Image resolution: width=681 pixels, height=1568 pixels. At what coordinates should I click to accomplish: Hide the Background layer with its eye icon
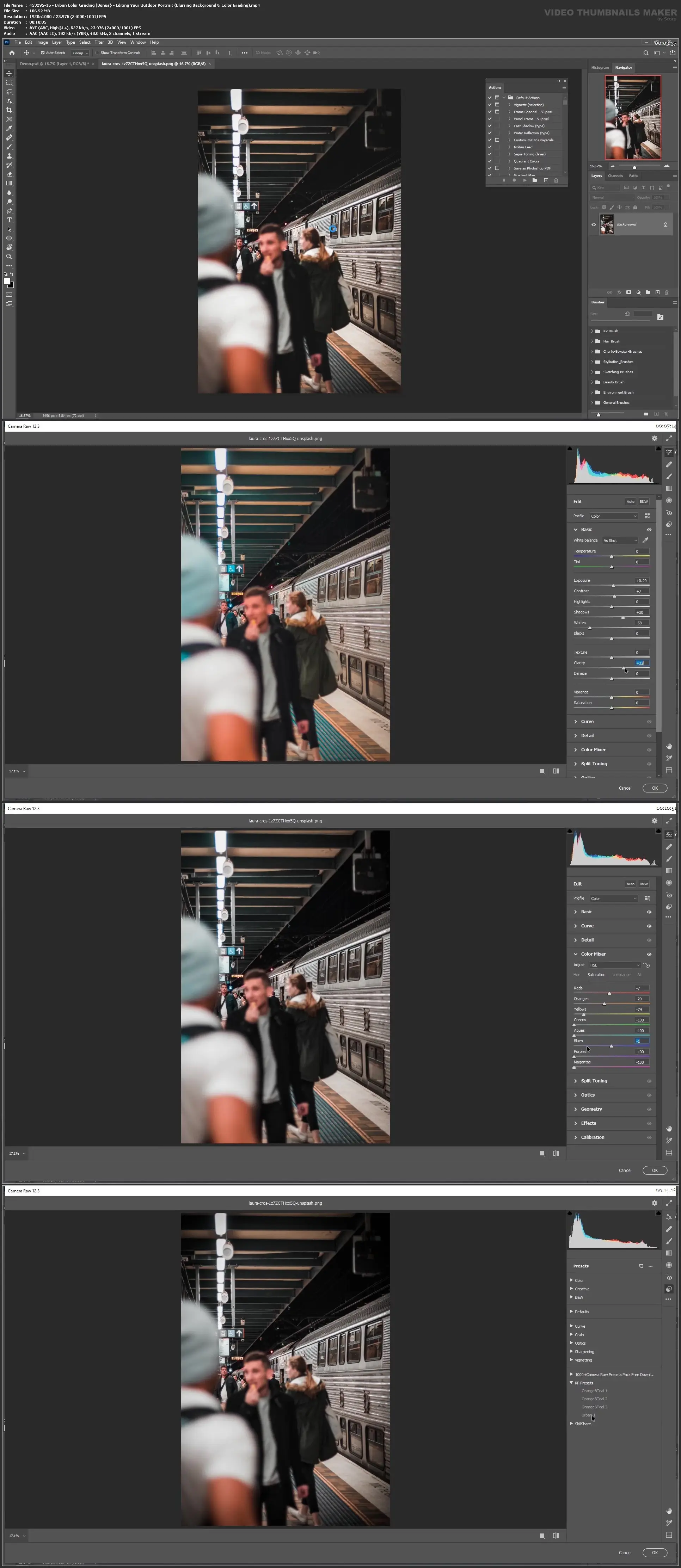[594, 224]
